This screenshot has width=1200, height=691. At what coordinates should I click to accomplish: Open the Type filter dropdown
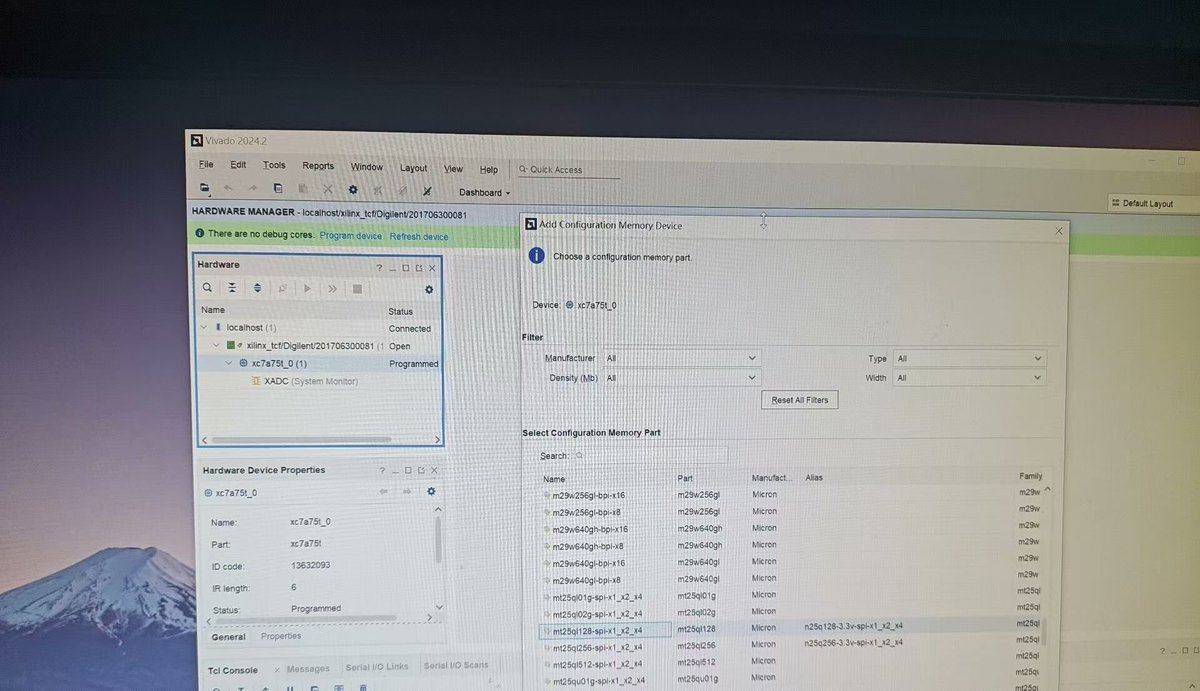click(x=969, y=358)
